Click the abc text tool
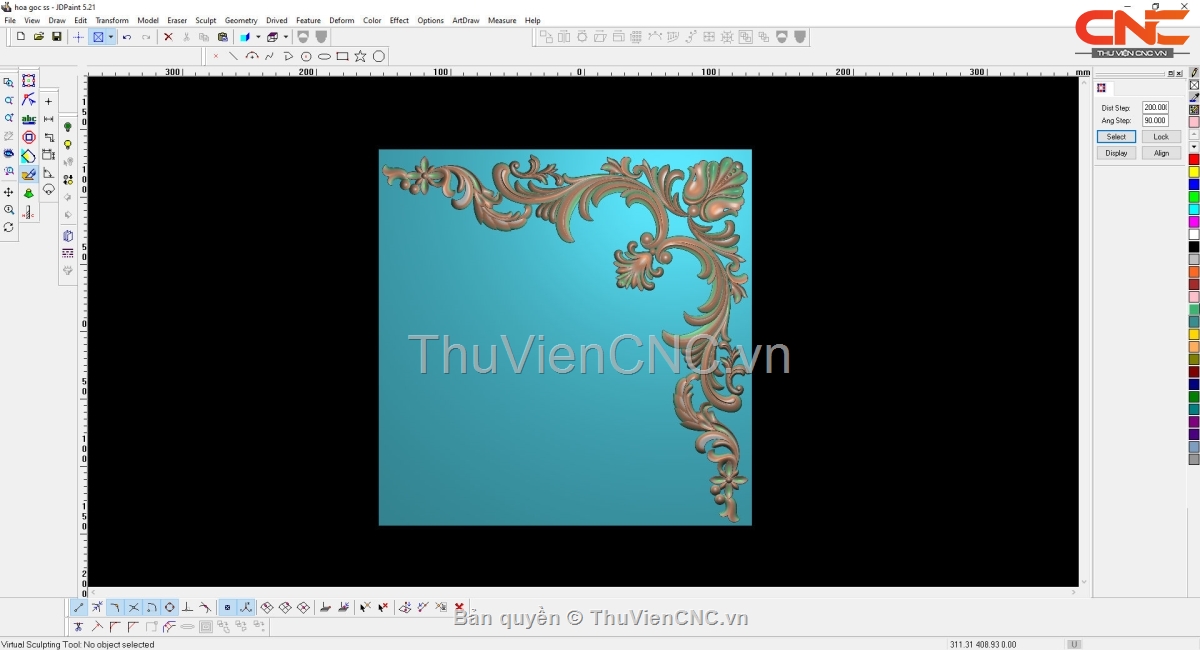The height and width of the screenshot is (650, 1200). (x=29, y=119)
